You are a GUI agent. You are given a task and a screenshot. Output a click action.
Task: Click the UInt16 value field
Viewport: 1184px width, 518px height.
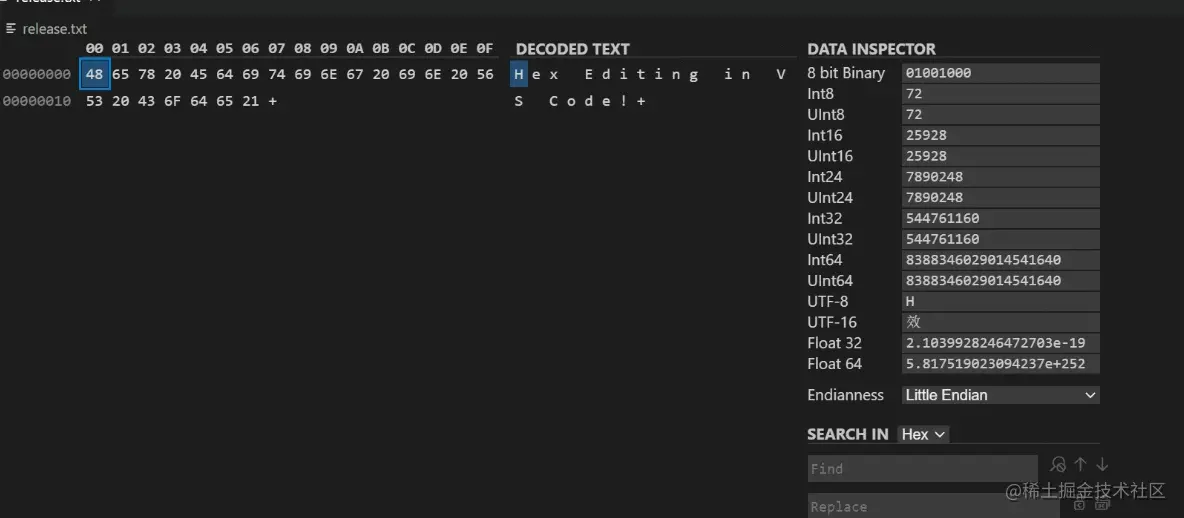(x=1001, y=156)
